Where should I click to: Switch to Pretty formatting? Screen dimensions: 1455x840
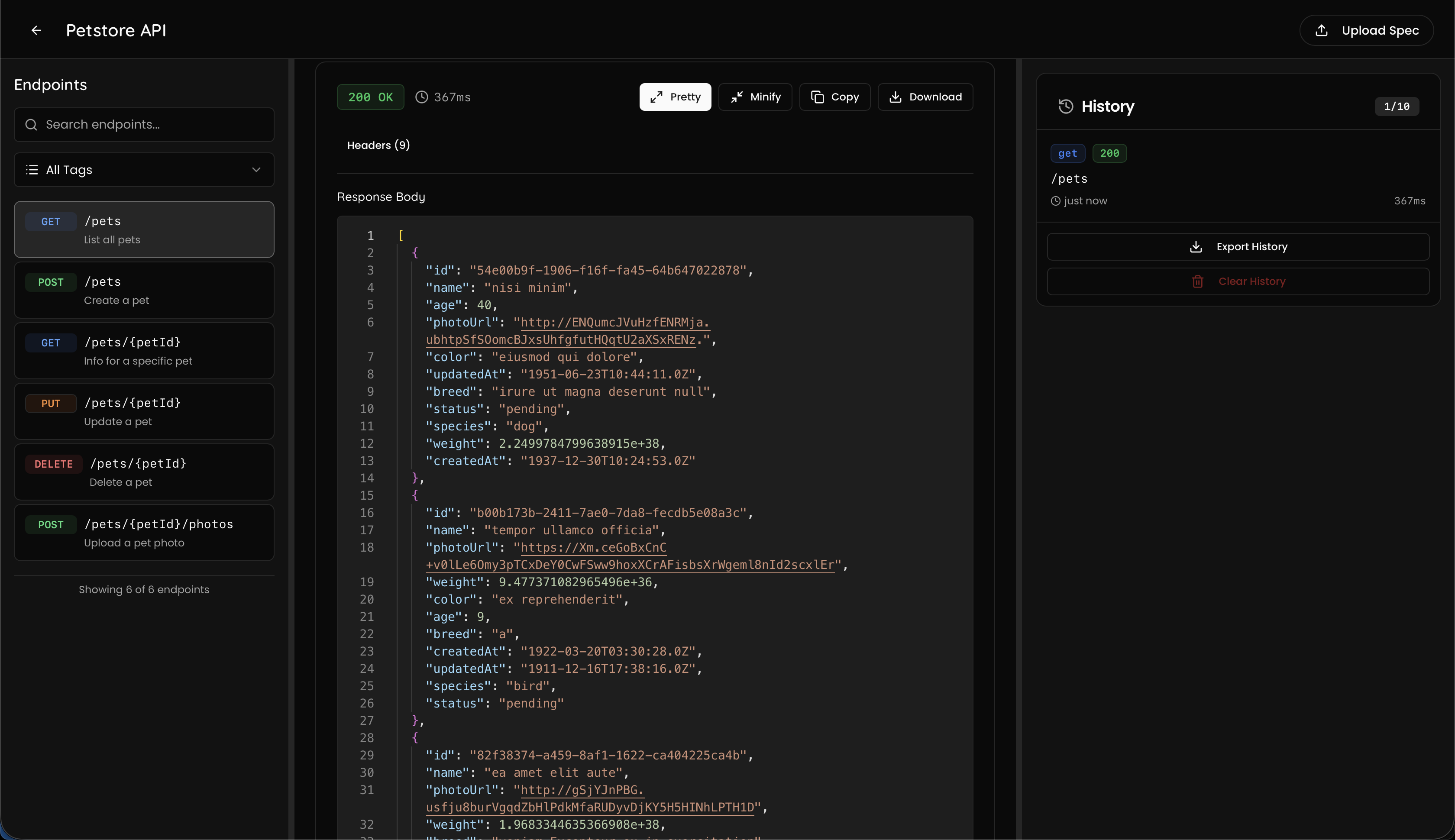click(675, 97)
